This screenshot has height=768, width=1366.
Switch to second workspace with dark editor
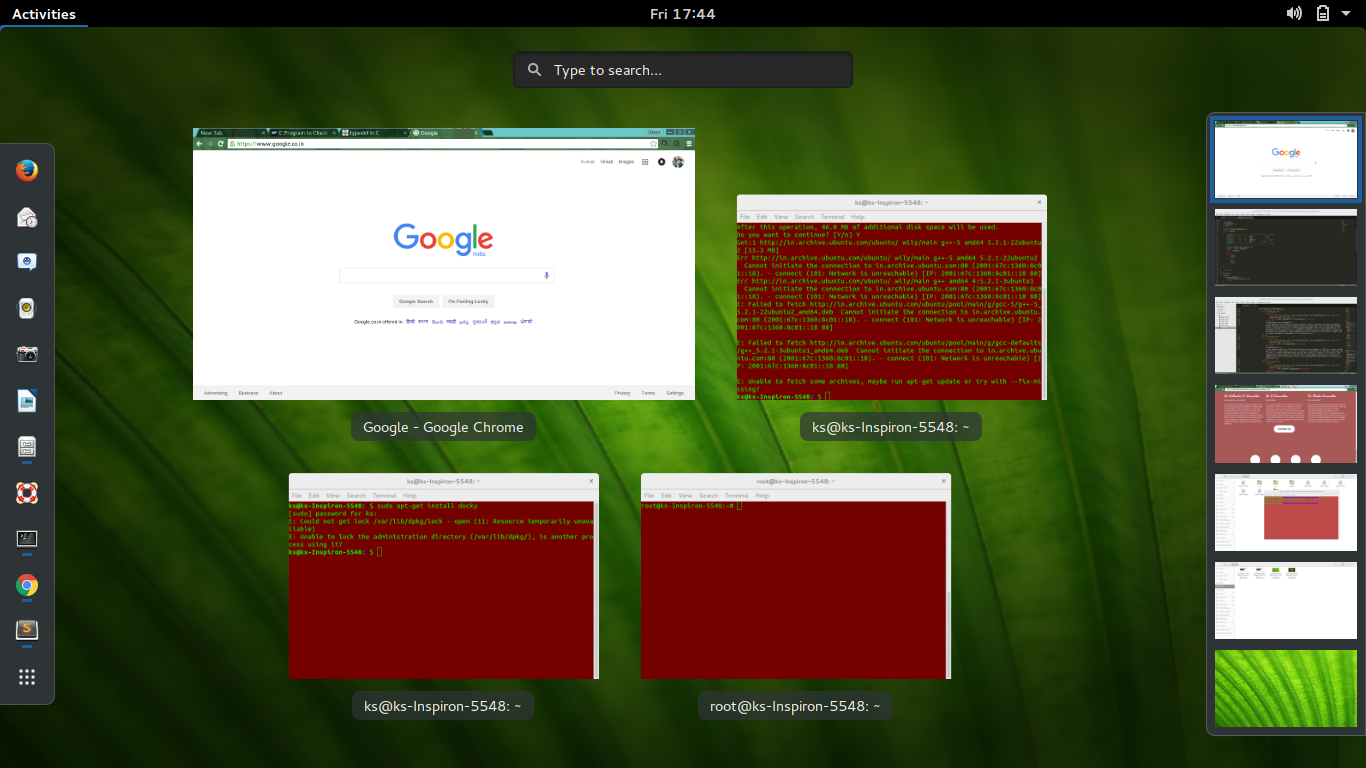[x=1286, y=249]
